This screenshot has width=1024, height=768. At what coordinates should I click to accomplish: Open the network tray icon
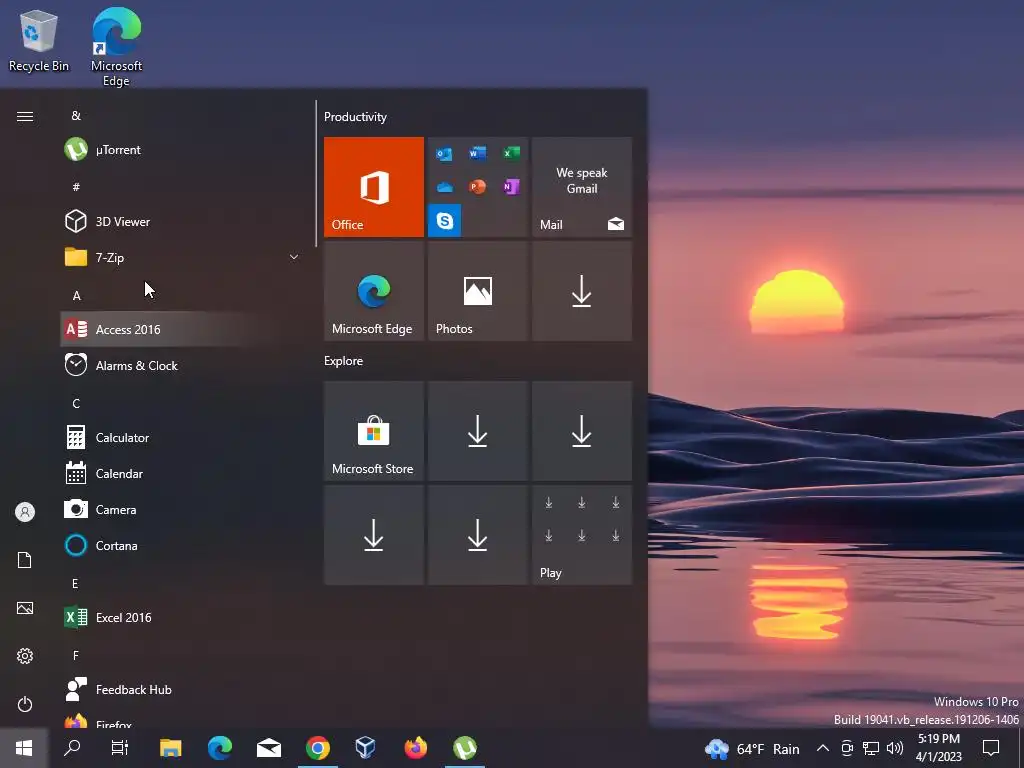click(871, 748)
